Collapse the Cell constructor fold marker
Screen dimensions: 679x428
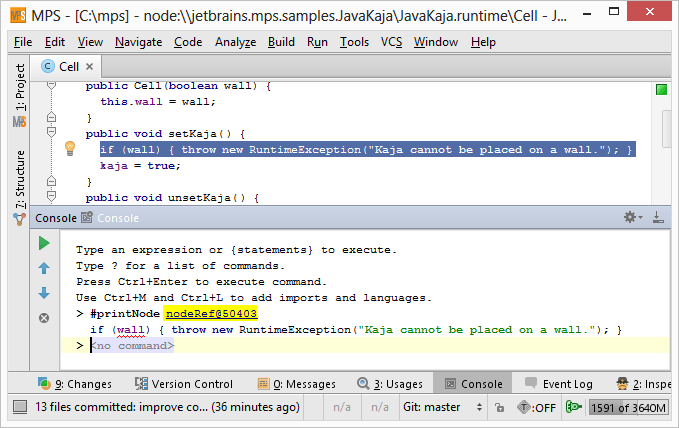51,85
